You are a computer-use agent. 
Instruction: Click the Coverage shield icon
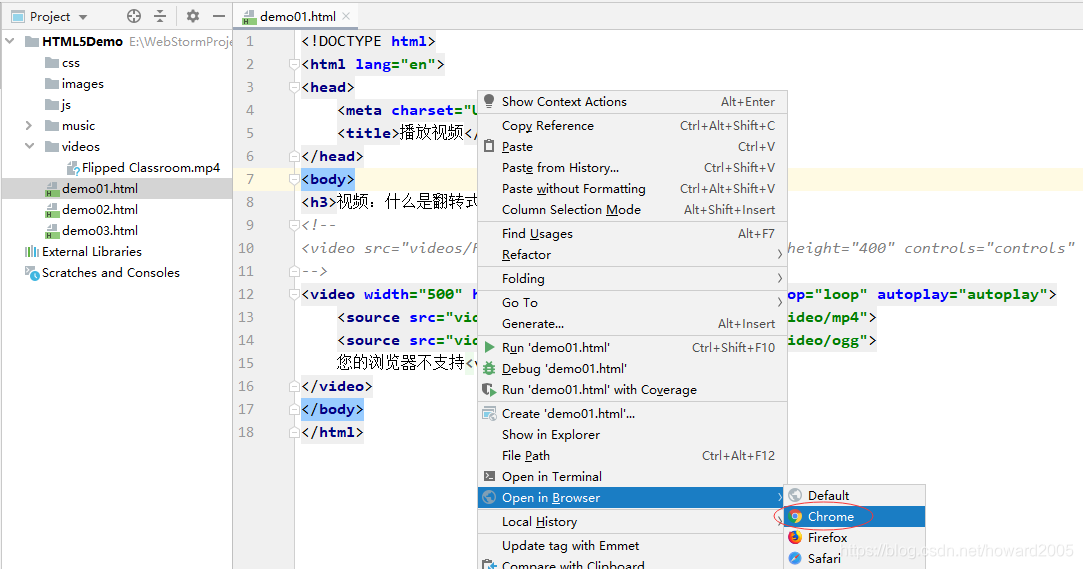pyautogui.click(x=489, y=389)
